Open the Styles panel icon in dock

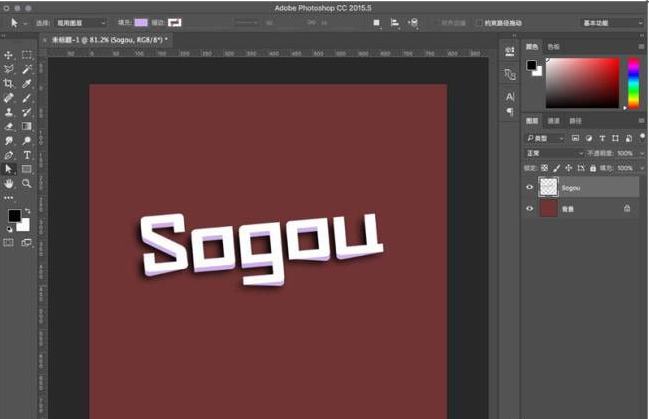[510, 75]
